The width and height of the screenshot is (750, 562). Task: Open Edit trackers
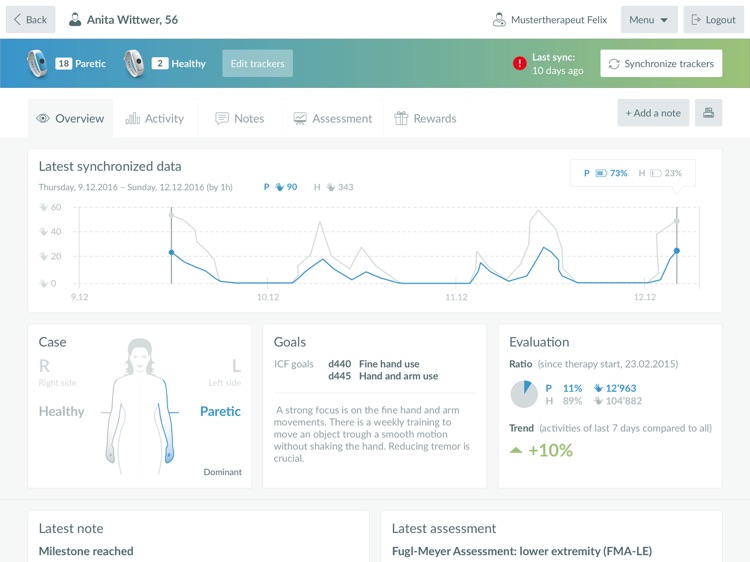pyautogui.click(x=257, y=64)
